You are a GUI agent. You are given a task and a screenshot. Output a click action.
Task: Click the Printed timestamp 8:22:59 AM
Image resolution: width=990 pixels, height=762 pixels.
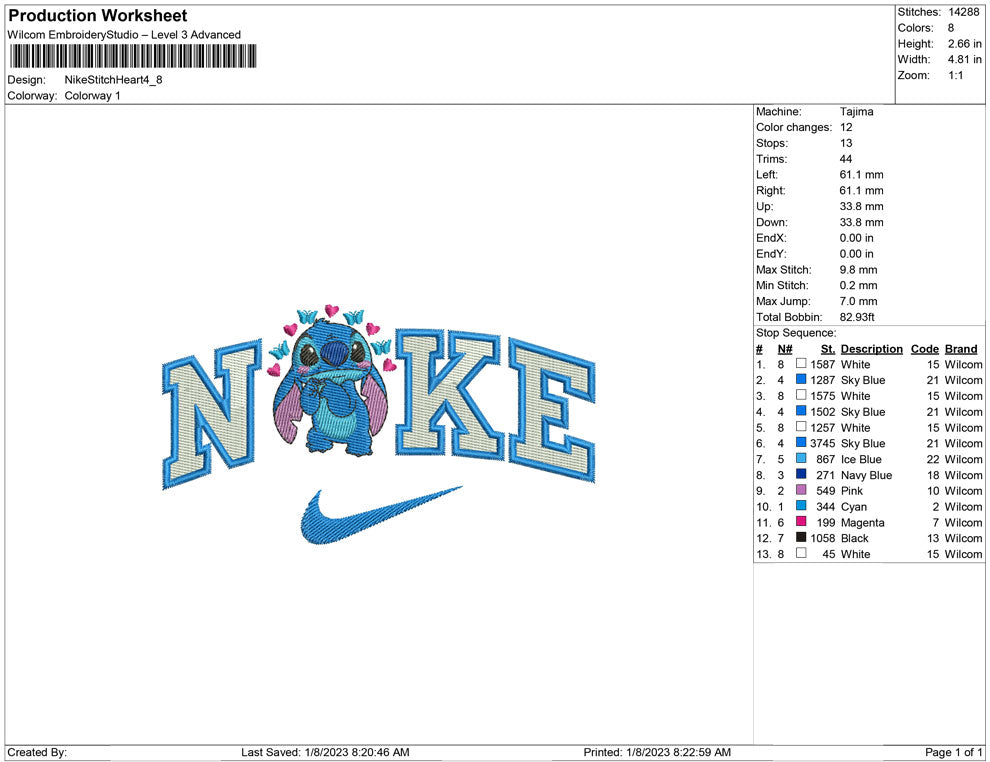pyautogui.click(x=702, y=752)
